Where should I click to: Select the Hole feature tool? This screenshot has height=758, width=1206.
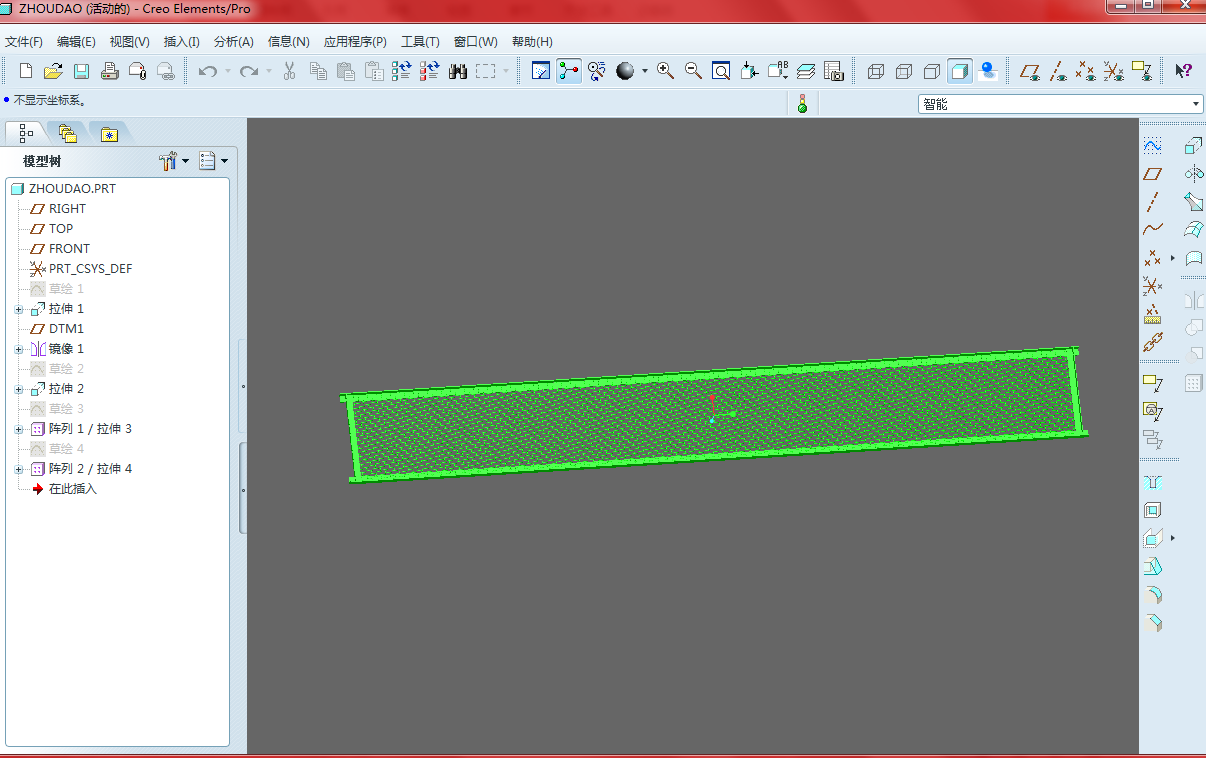(x=1152, y=482)
